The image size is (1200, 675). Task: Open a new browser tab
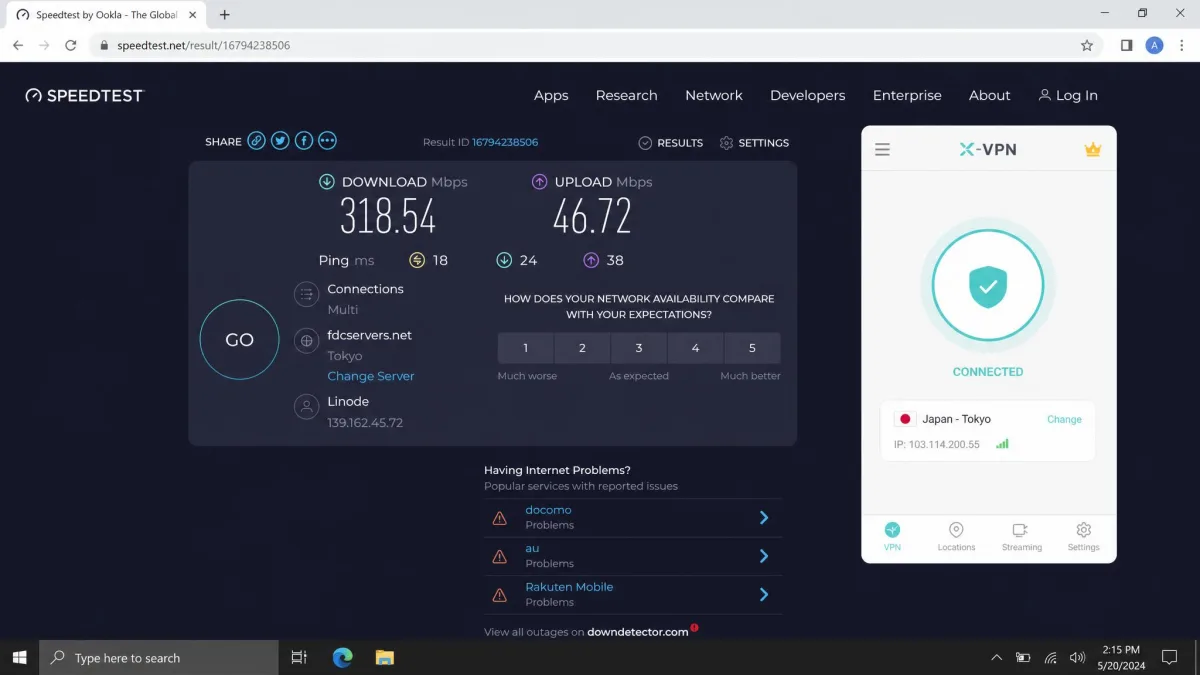click(x=224, y=15)
